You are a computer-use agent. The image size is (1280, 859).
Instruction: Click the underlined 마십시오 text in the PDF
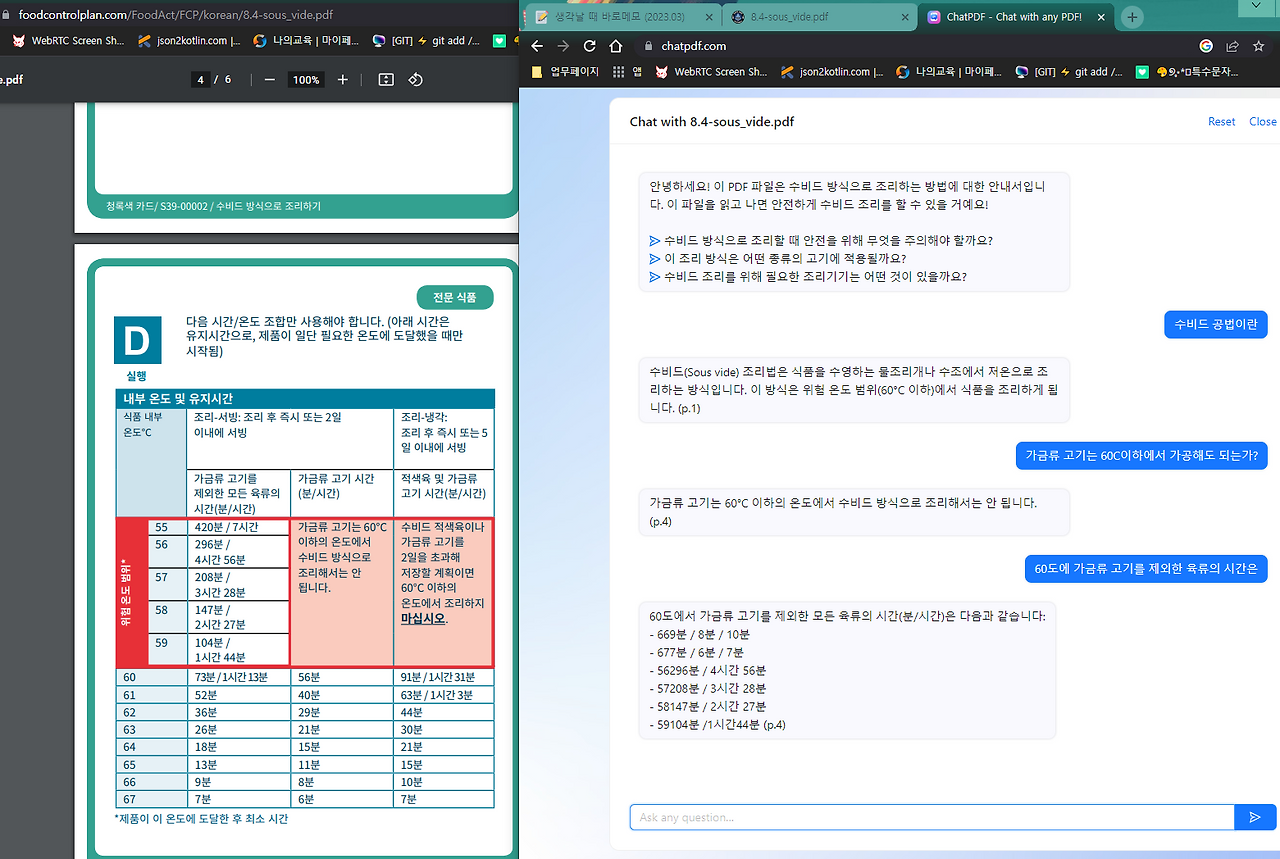pos(423,618)
